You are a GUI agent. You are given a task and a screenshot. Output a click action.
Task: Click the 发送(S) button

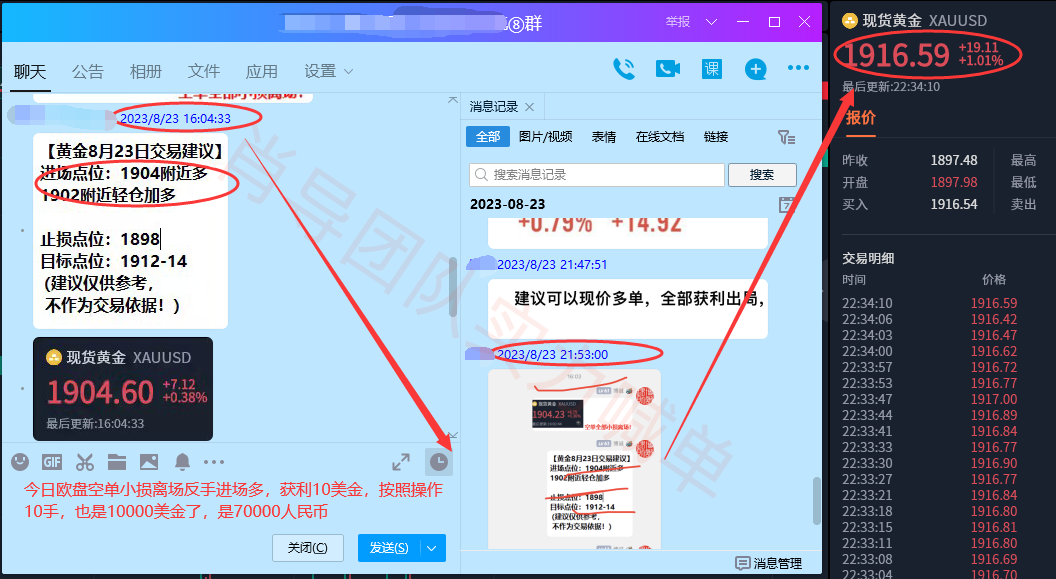coord(389,548)
